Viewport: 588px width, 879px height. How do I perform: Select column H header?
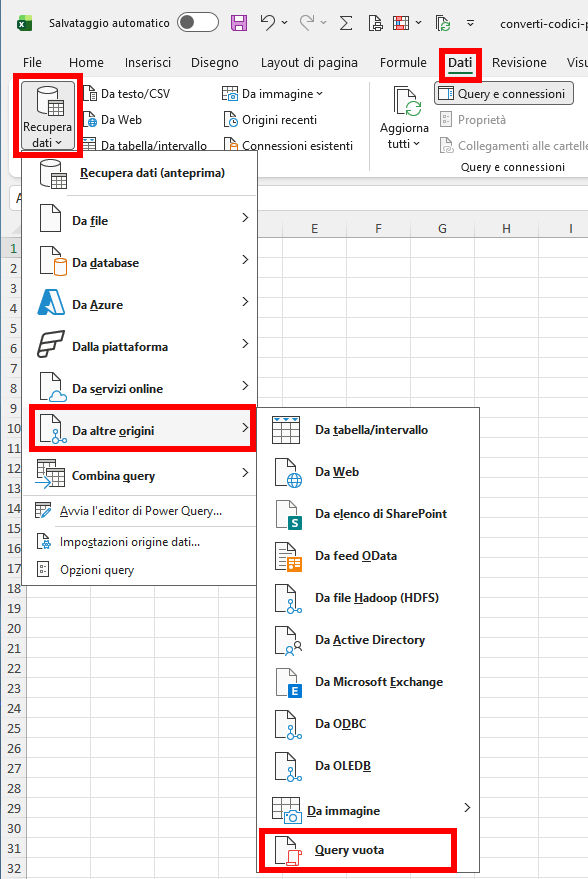click(x=506, y=228)
